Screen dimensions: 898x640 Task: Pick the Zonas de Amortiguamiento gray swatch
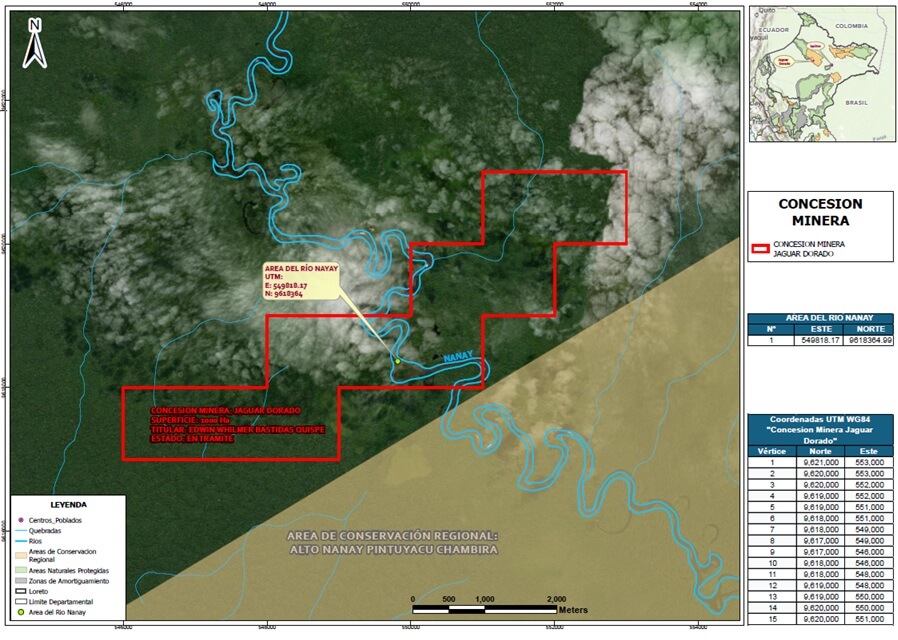21,581
